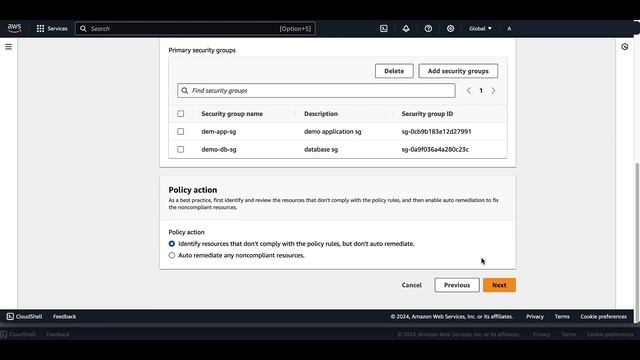Open the Services grid menu

(x=52, y=29)
